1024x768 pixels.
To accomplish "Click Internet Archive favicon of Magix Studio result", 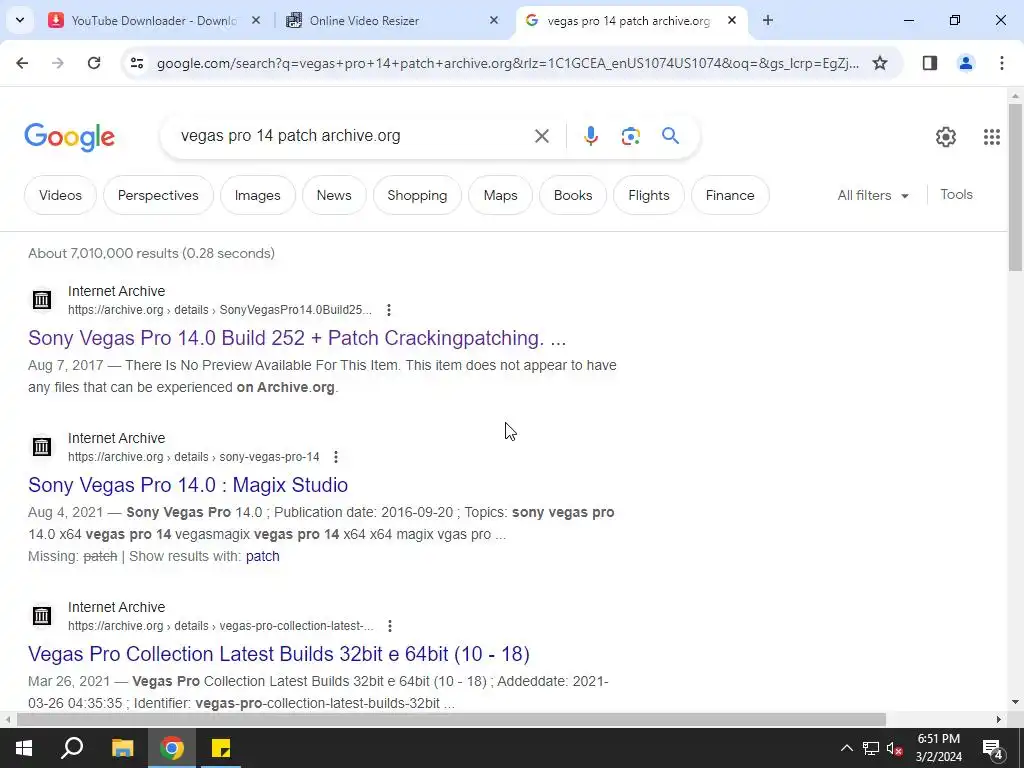I will pyautogui.click(x=42, y=447).
